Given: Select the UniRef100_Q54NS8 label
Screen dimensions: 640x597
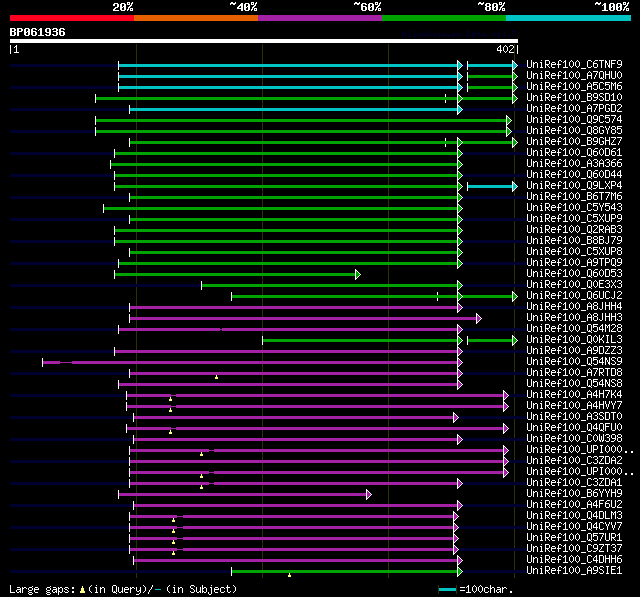Looking at the screenshot, I should click(x=574, y=384).
